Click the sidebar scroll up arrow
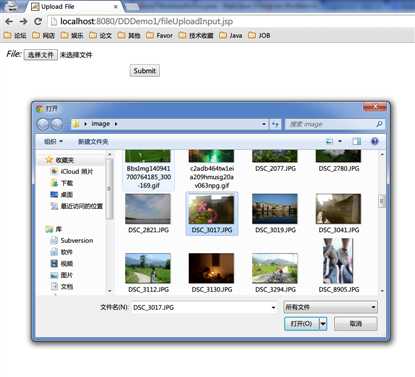This screenshot has width=415, height=377. (109, 154)
